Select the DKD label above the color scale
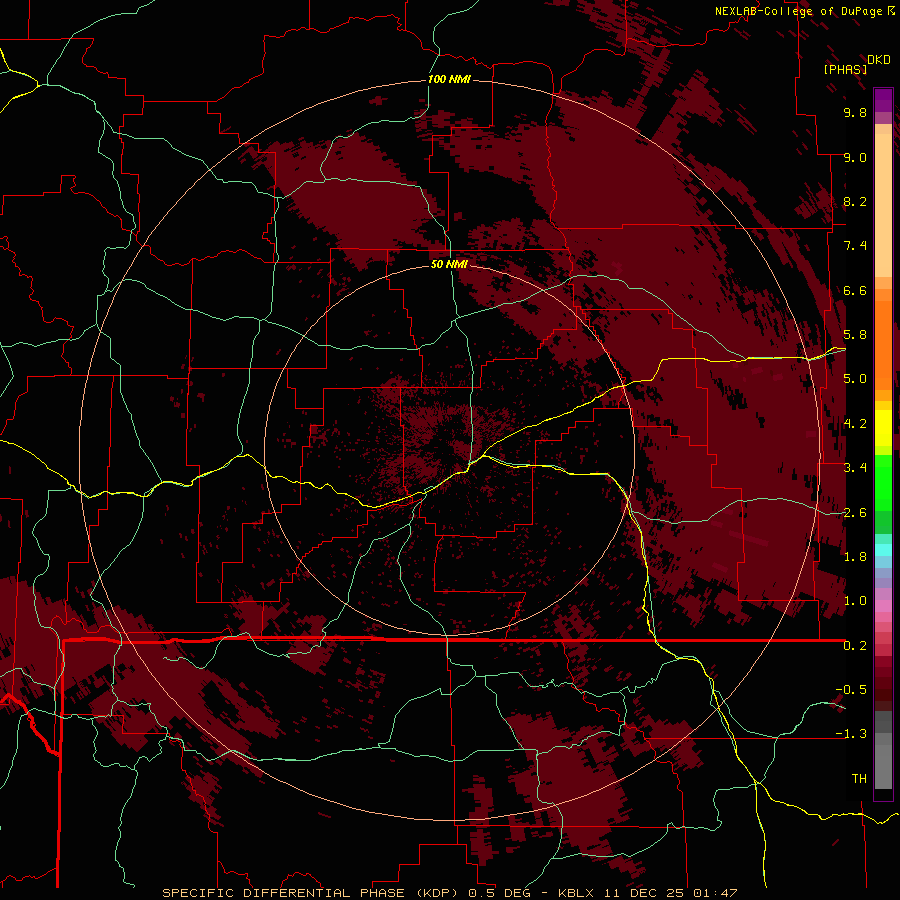This screenshot has width=900, height=900. click(x=879, y=59)
